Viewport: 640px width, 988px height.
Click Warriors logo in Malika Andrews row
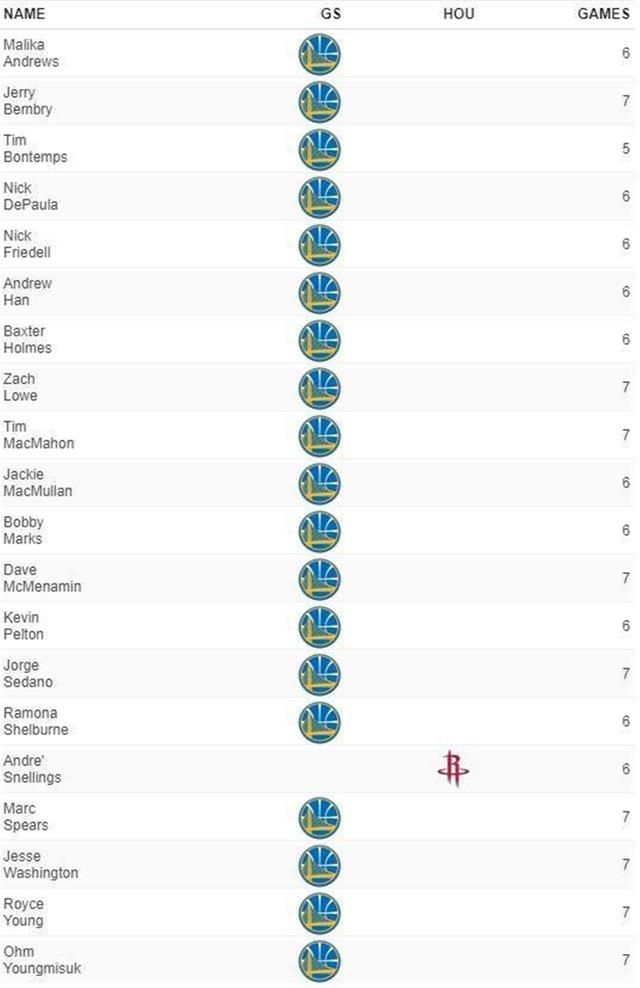(319, 54)
